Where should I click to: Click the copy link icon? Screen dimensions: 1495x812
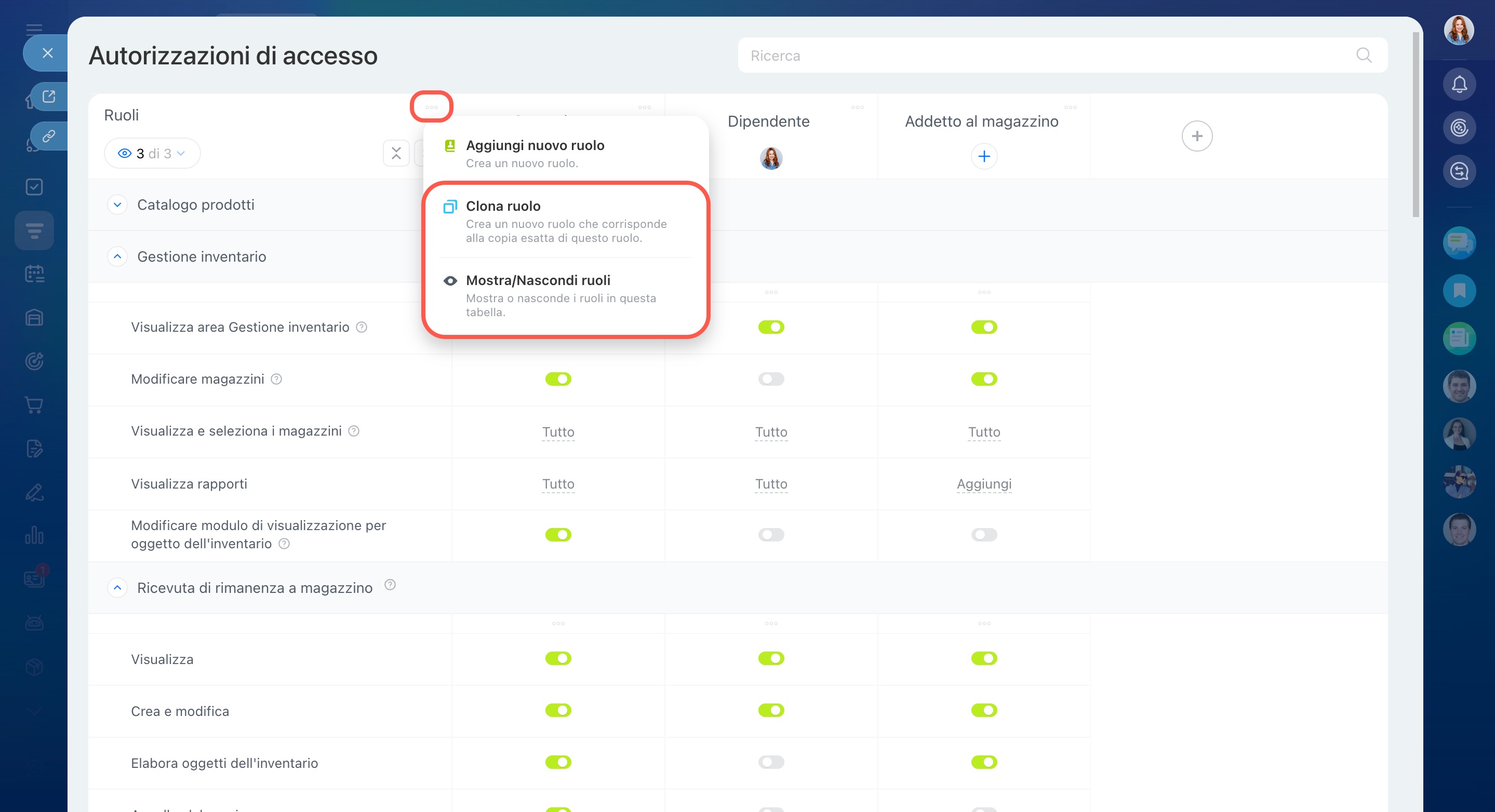point(49,137)
